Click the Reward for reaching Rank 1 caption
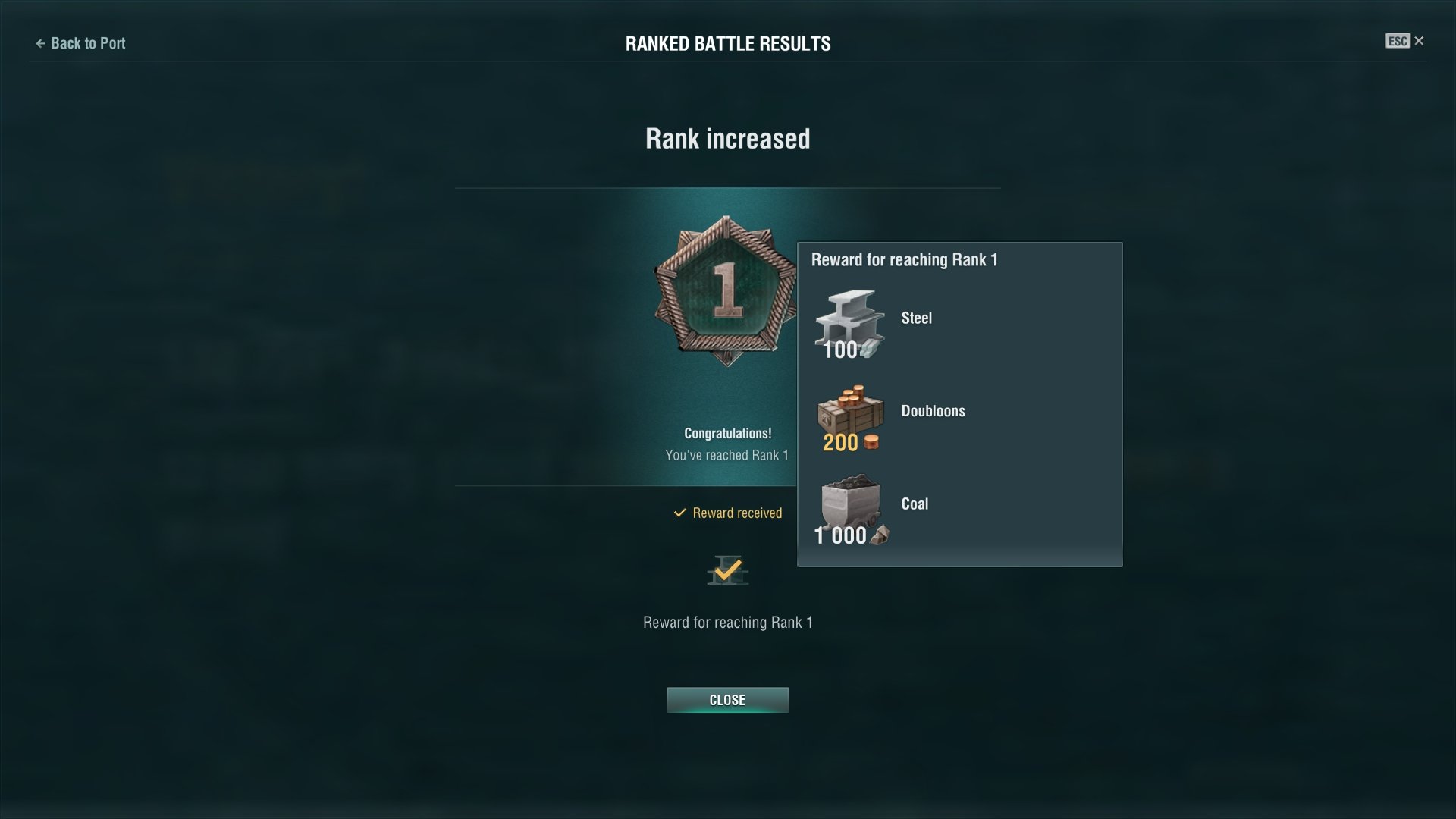This screenshot has height=819, width=1456. 728,623
